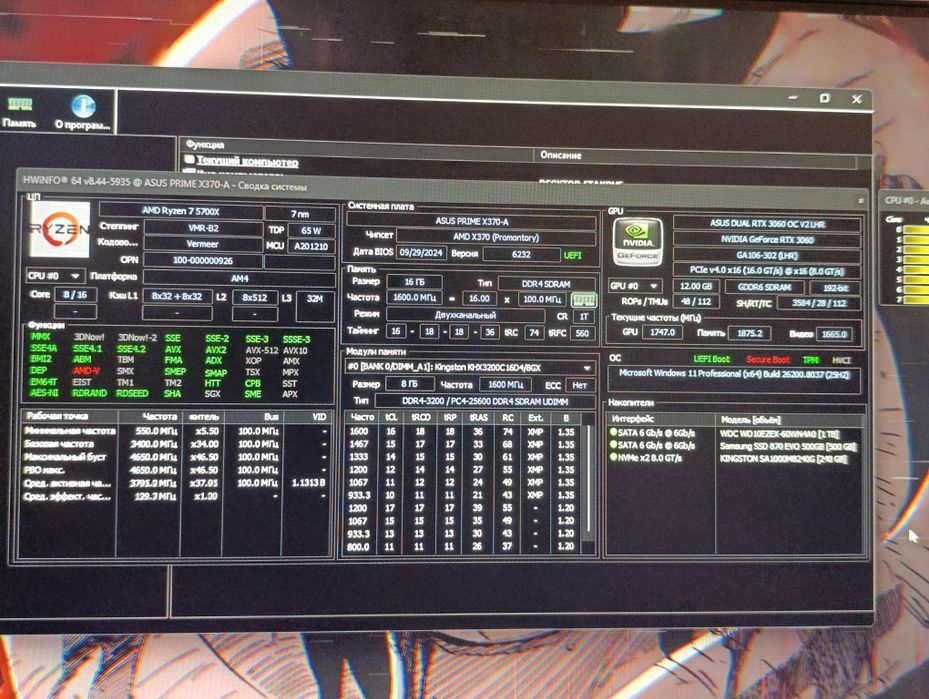Click the ASUS PRIME X370-A motherboard field
Screen dimensions: 929x699
[472, 221]
